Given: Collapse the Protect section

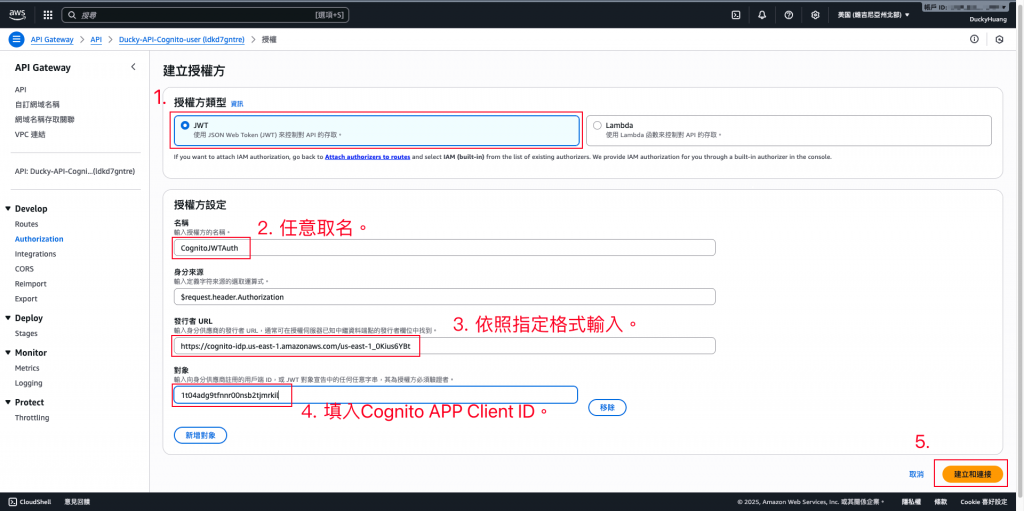Looking at the screenshot, I should [8, 402].
